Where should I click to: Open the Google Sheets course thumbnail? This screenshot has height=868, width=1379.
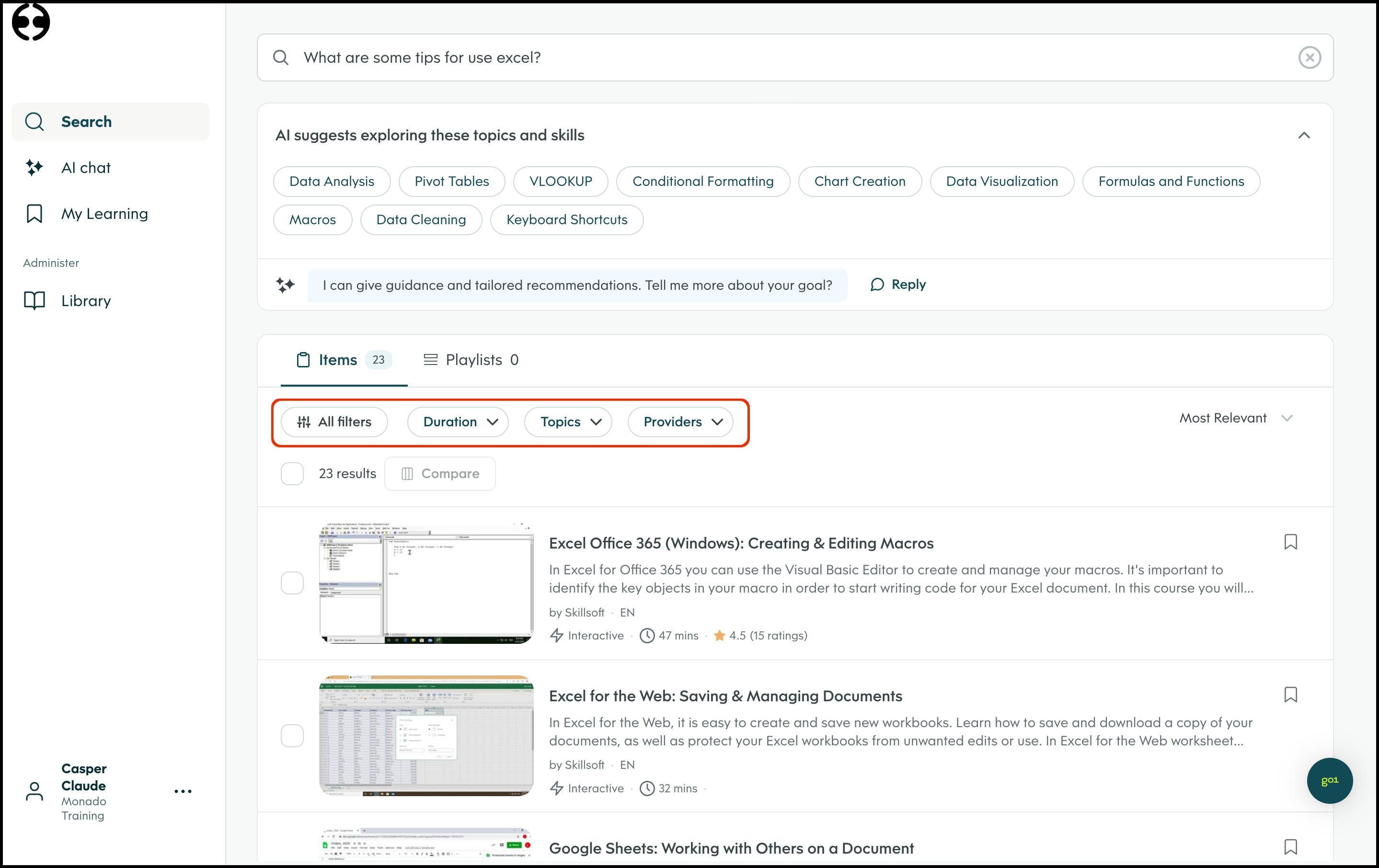point(426,844)
